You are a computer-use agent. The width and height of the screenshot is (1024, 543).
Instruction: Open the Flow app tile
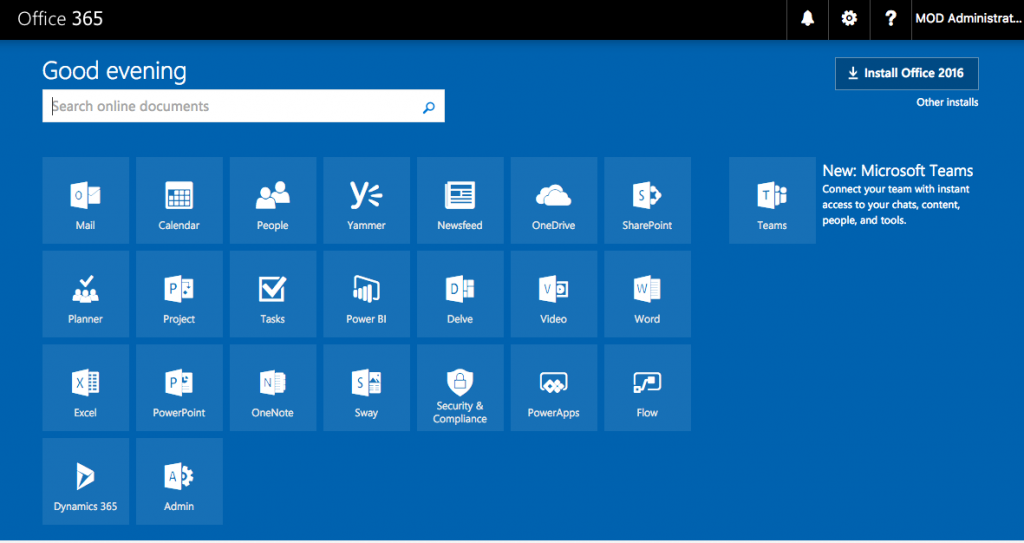click(x=647, y=387)
